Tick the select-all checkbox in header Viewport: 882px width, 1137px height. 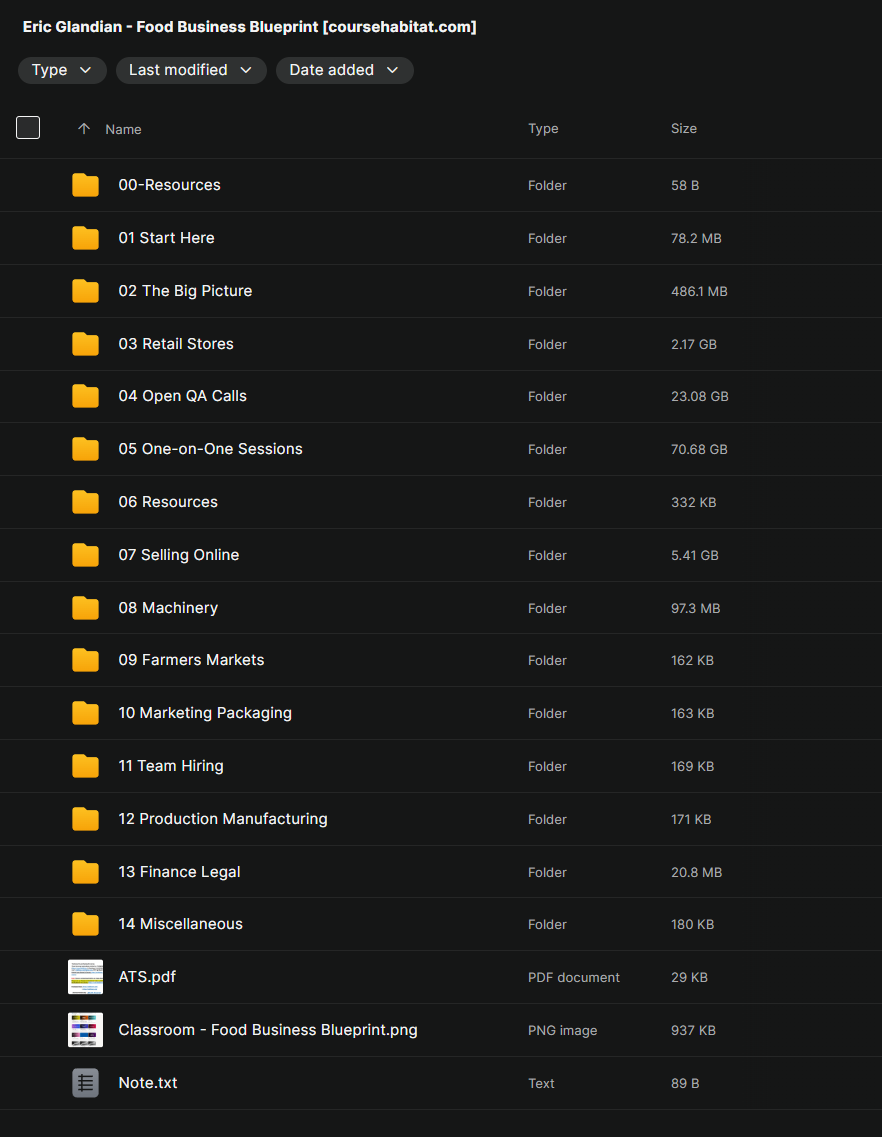click(x=28, y=128)
